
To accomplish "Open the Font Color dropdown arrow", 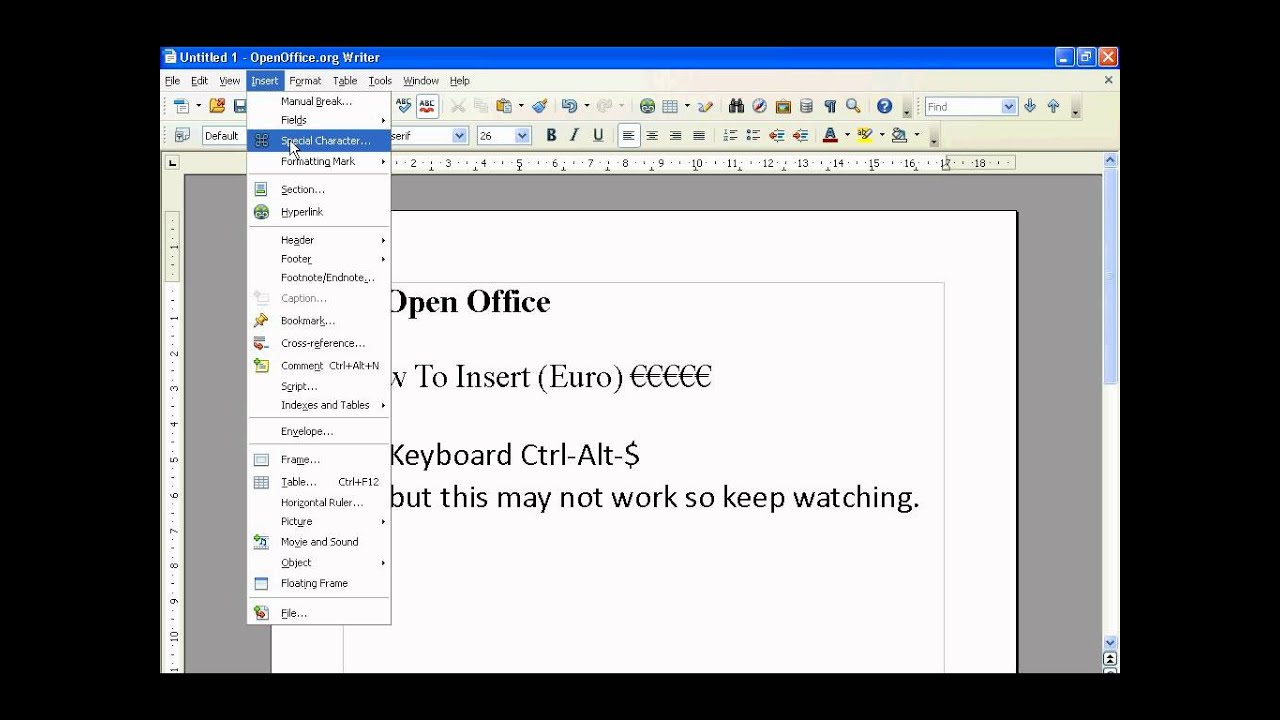I will tap(847, 135).
